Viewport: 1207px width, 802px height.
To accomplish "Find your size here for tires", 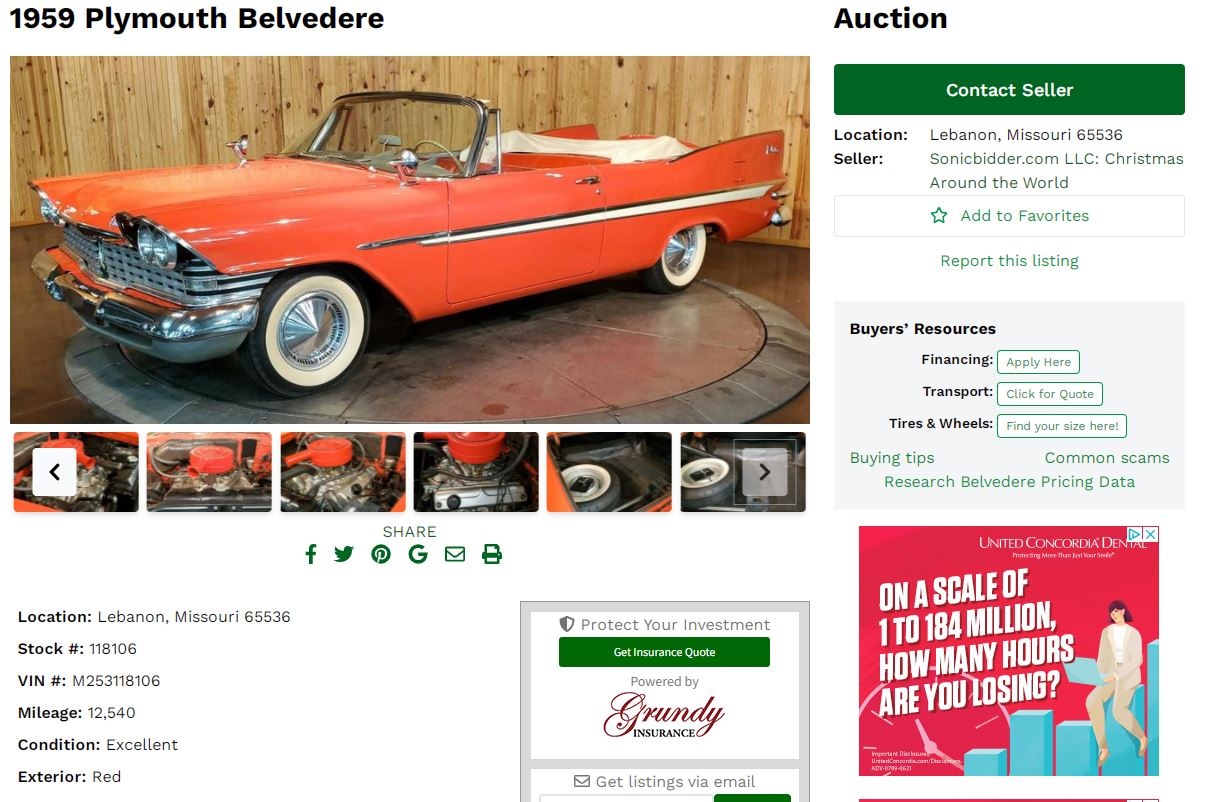I will click(x=1062, y=426).
